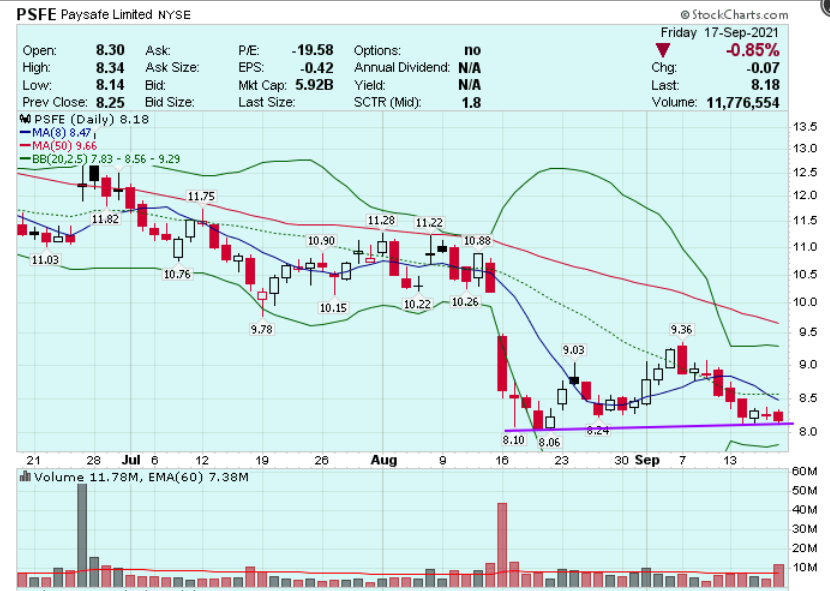Click the 60M volume axis label
Image resolution: width=830 pixels, height=591 pixels.
point(805,471)
